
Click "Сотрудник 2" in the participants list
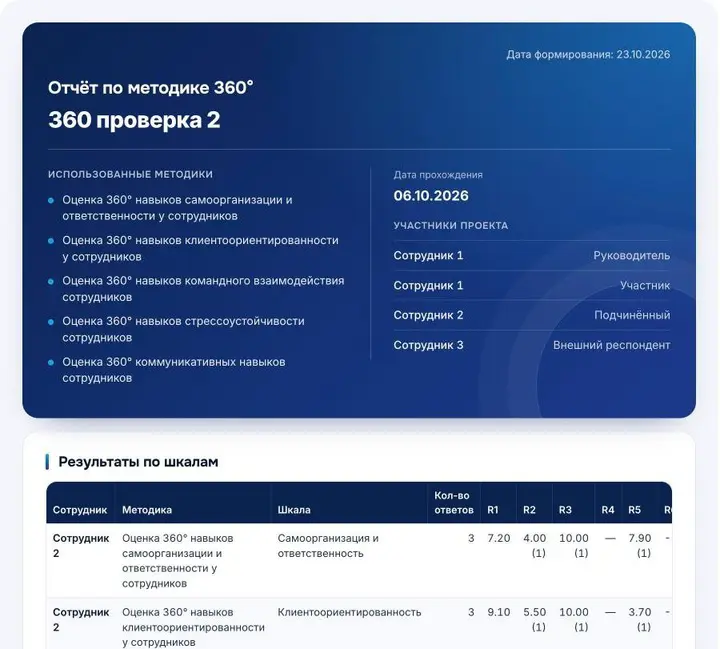click(x=428, y=315)
